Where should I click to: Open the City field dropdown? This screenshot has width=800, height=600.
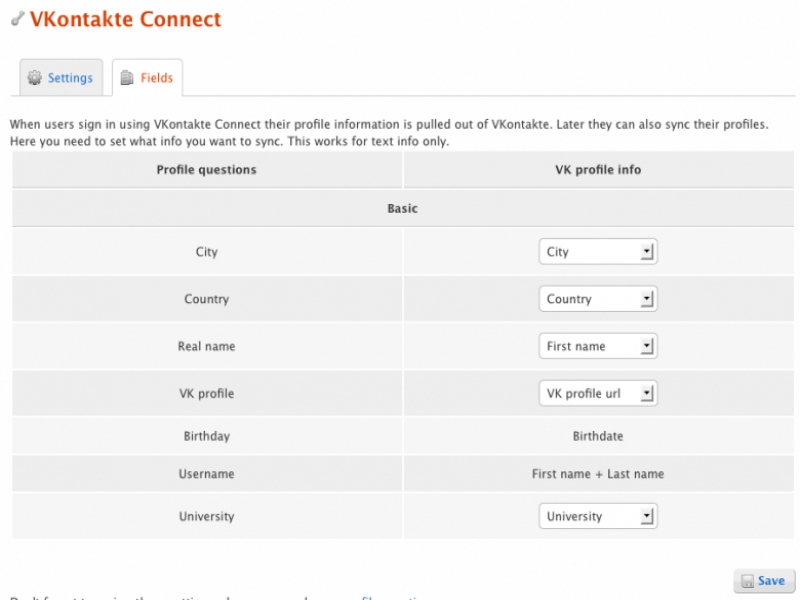click(598, 252)
